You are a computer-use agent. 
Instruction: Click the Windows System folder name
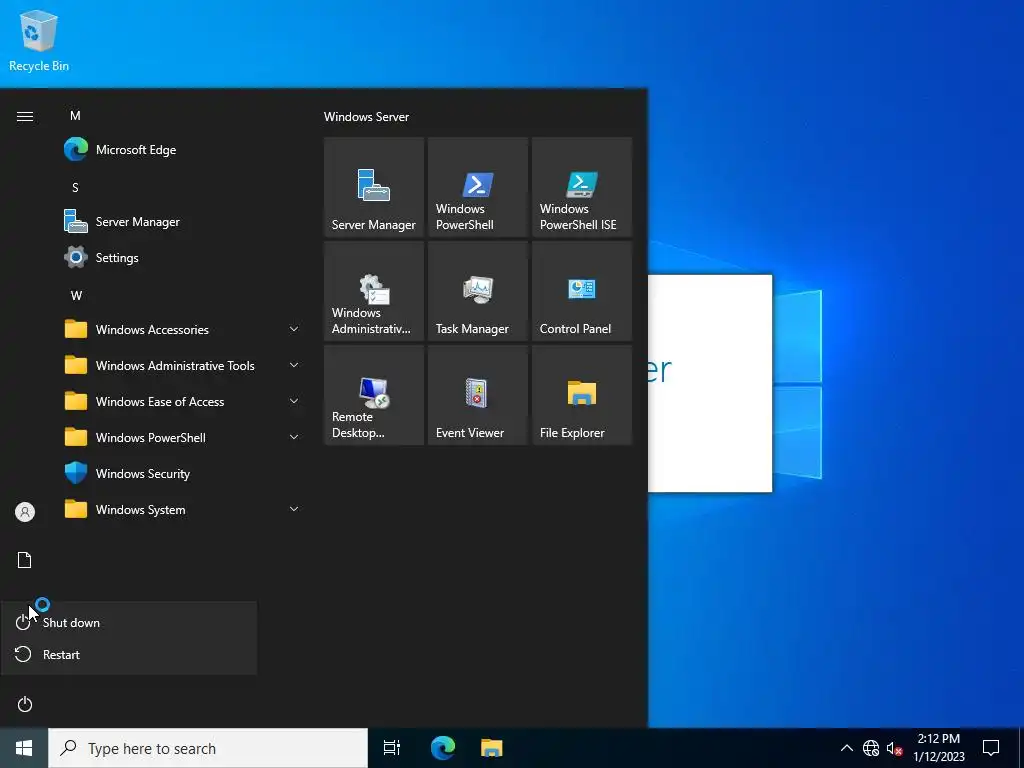point(140,510)
